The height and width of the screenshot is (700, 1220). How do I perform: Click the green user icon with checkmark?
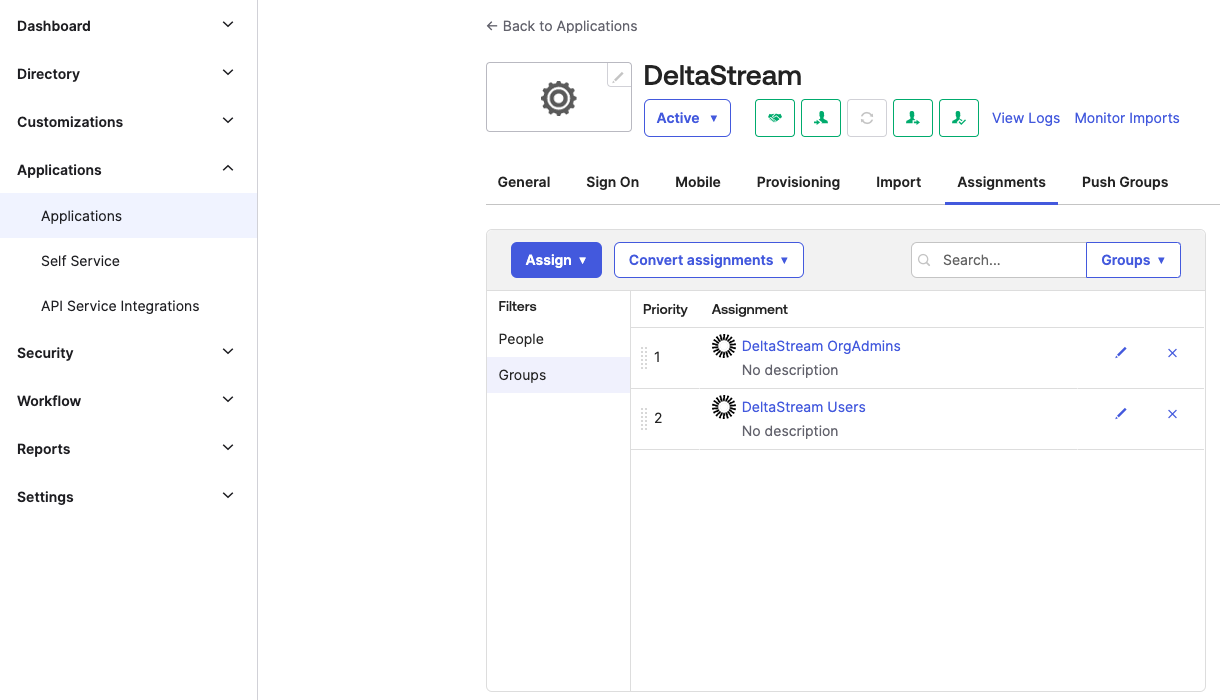pos(958,118)
